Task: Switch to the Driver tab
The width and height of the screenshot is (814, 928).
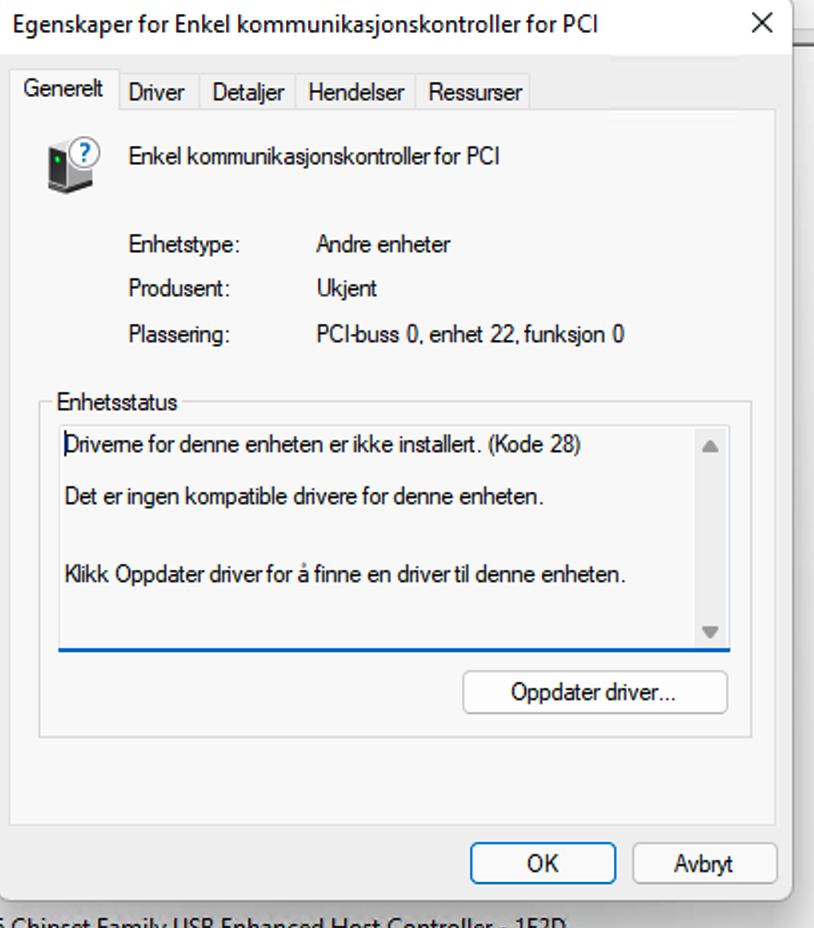Action: (x=156, y=92)
